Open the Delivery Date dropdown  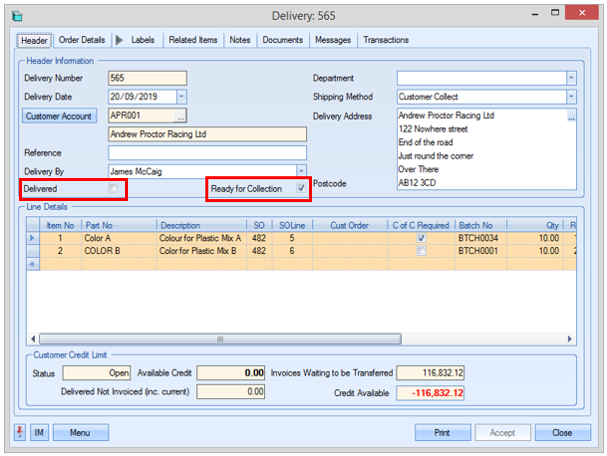point(181,97)
